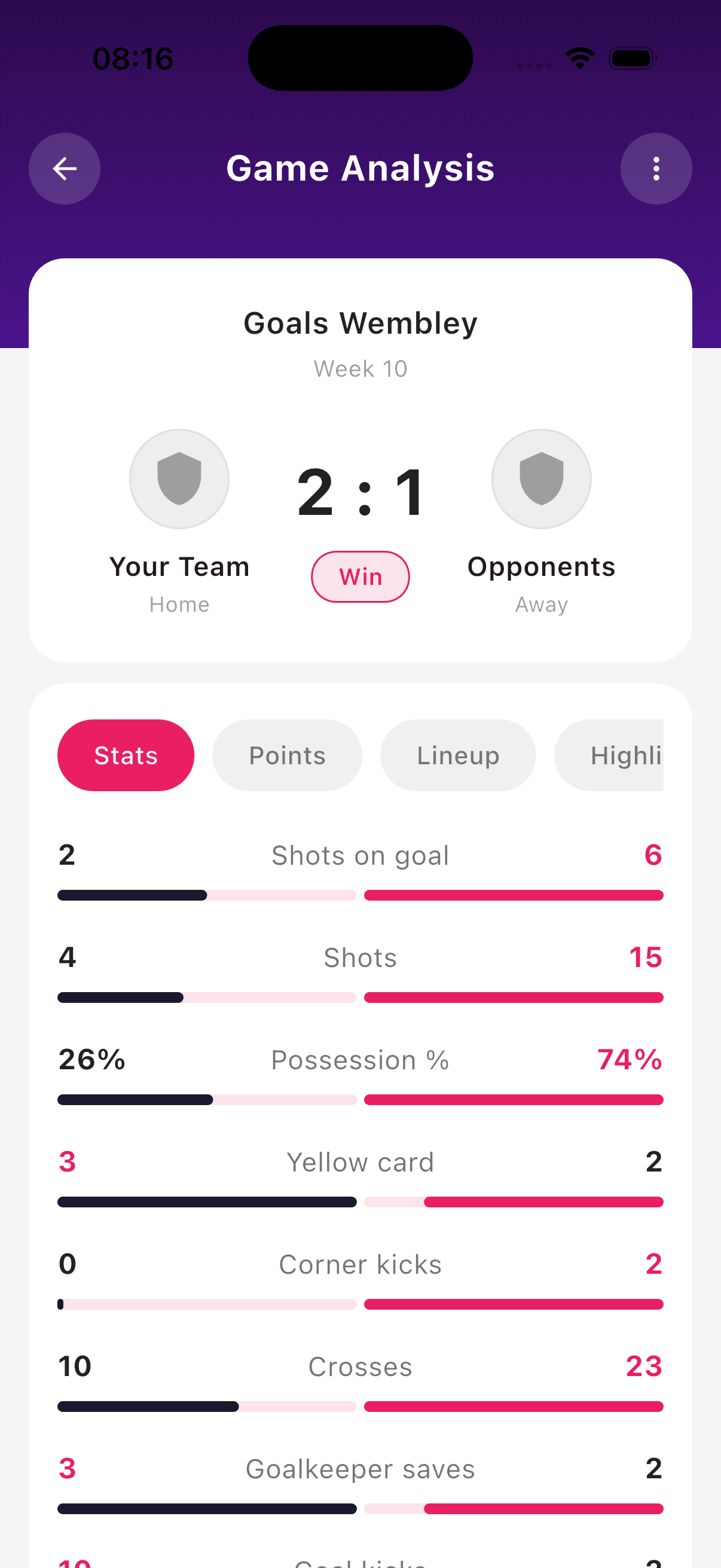Switch to the Points tab
Viewport: 721px width, 1568px height.
(286, 755)
